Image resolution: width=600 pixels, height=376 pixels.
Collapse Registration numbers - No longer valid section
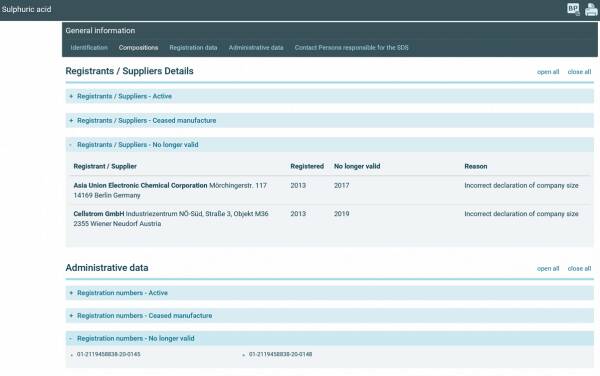(x=329, y=339)
